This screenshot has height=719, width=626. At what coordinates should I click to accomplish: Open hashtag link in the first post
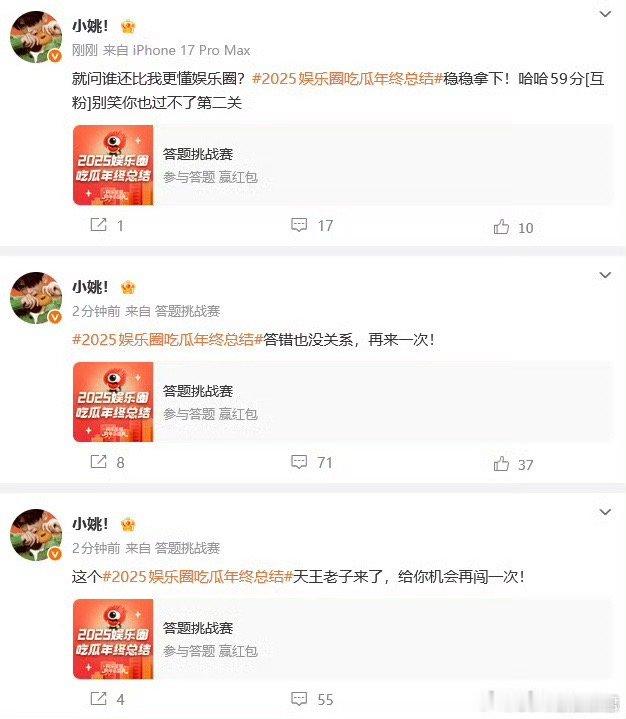click(347, 78)
